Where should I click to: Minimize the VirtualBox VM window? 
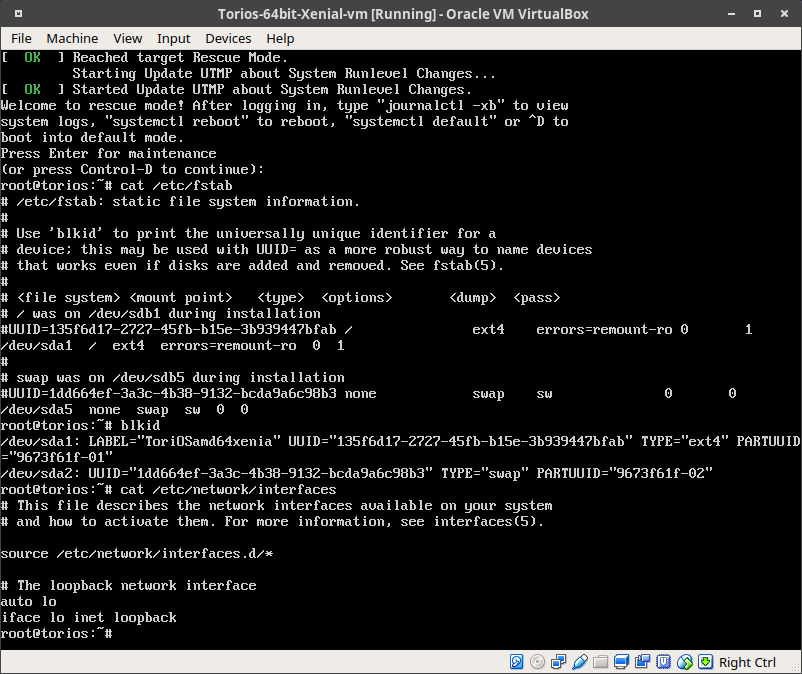(731, 14)
